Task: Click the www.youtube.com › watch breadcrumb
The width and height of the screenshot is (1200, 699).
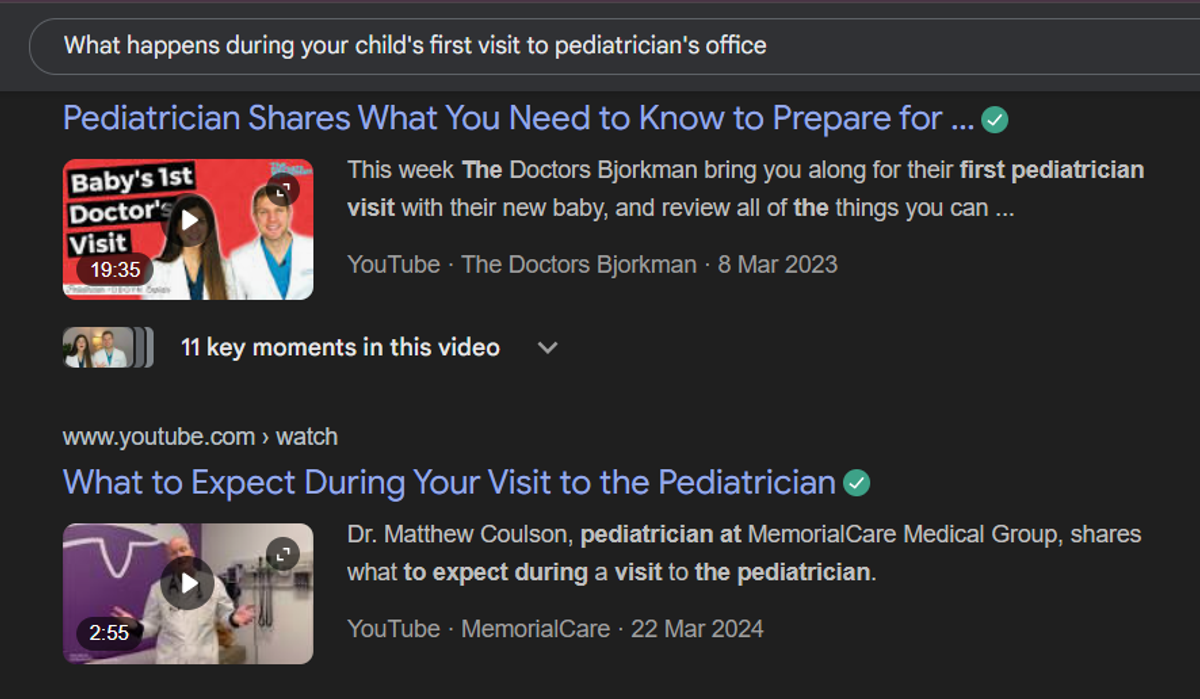Action: coord(200,437)
